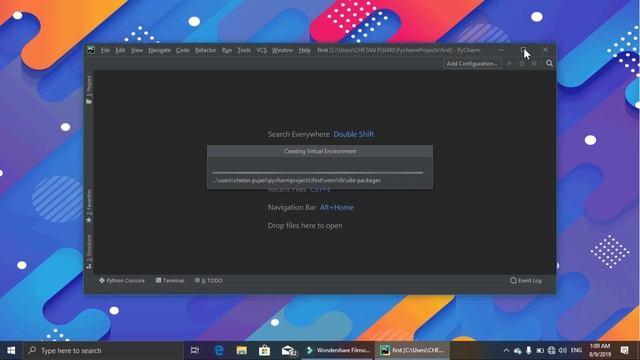The image size is (640, 360).
Task: Click the site-packages path text
Action: click(296, 180)
